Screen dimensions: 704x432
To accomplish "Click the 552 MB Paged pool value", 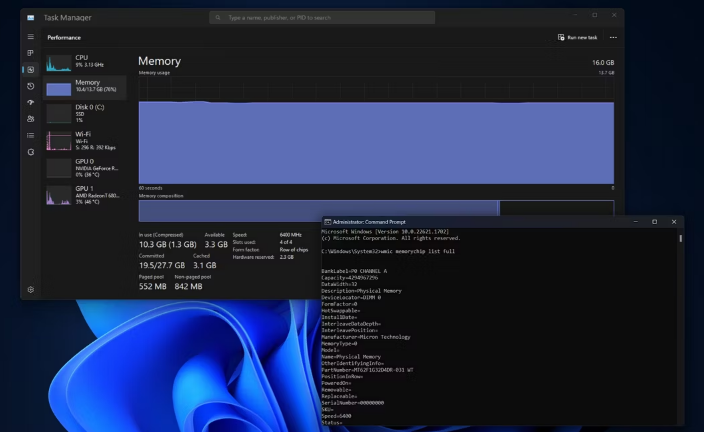I will coord(152,287).
